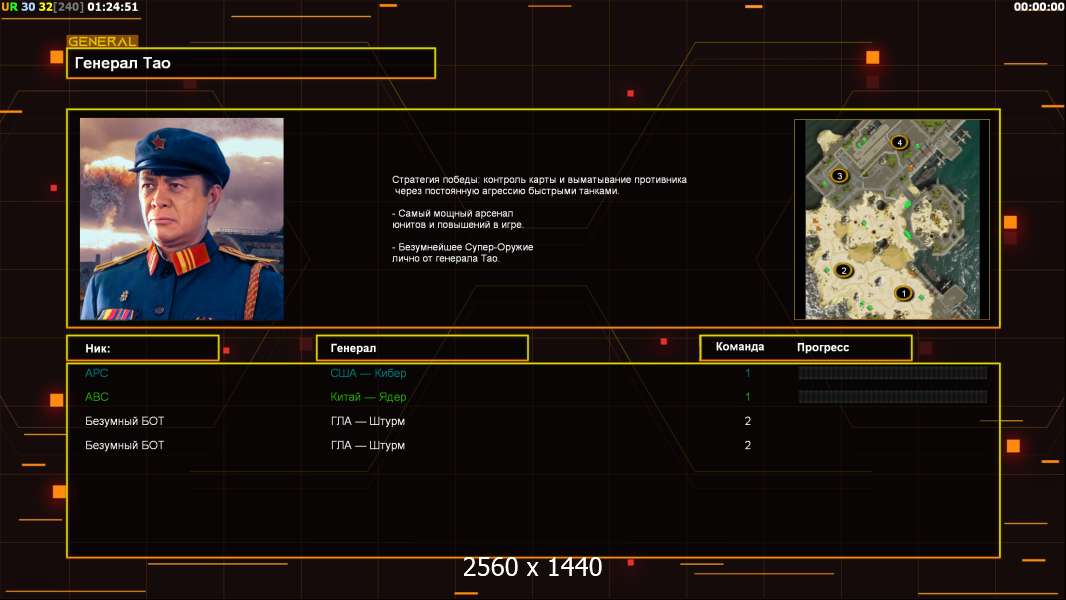
Task: Click start position marker 3 on minimap
Action: [840, 176]
